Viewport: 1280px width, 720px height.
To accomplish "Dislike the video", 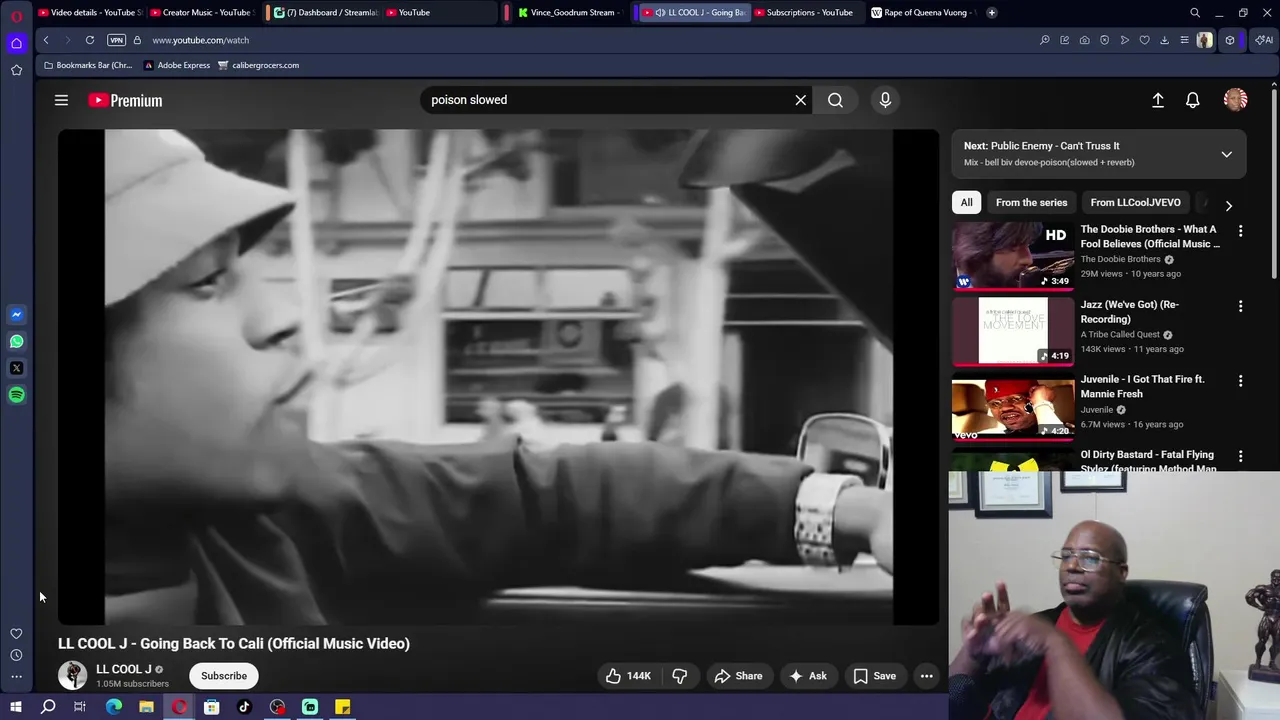I will (680, 676).
